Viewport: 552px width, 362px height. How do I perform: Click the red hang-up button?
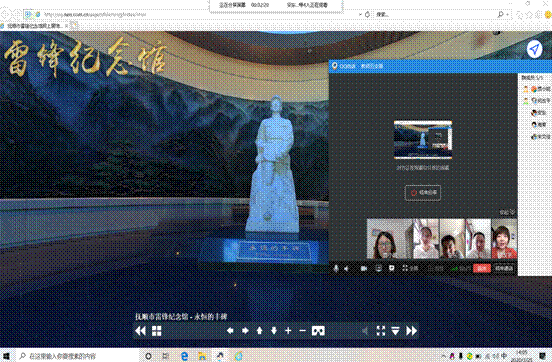pyautogui.click(x=482, y=268)
